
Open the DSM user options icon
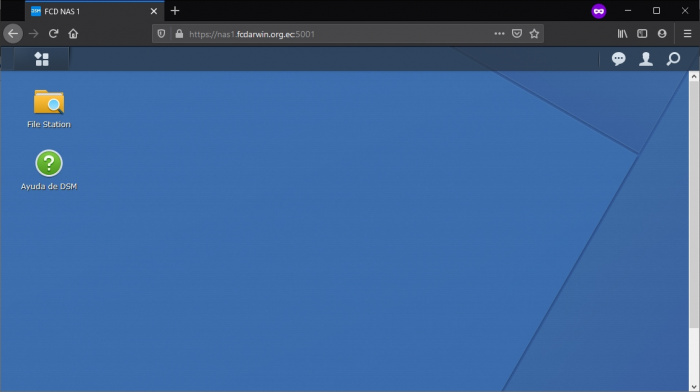pos(646,59)
